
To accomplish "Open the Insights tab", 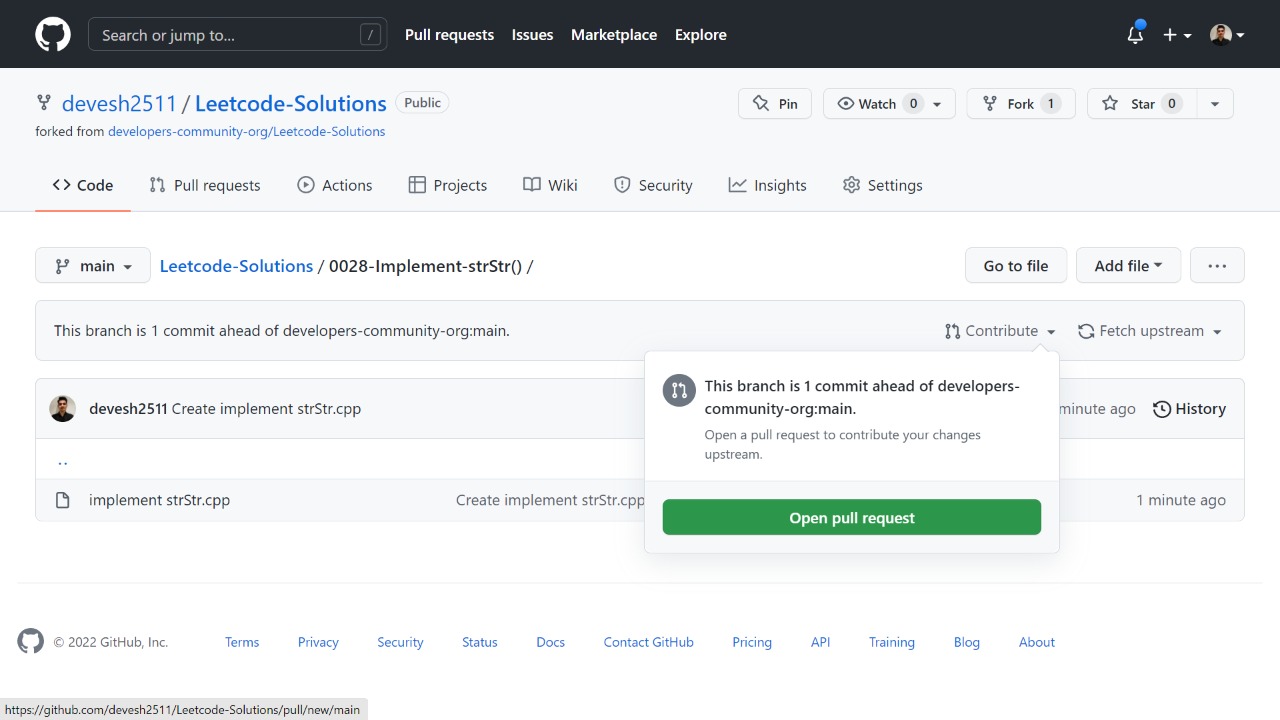I will (x=767, y=185).
